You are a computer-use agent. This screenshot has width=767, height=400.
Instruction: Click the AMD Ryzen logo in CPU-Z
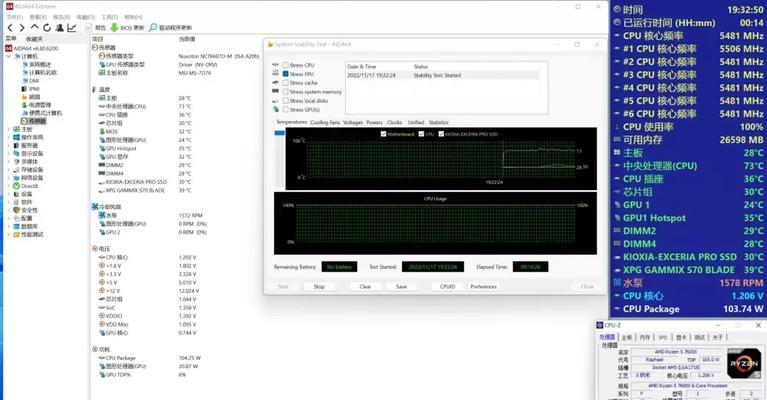click(x=744, y=363)
